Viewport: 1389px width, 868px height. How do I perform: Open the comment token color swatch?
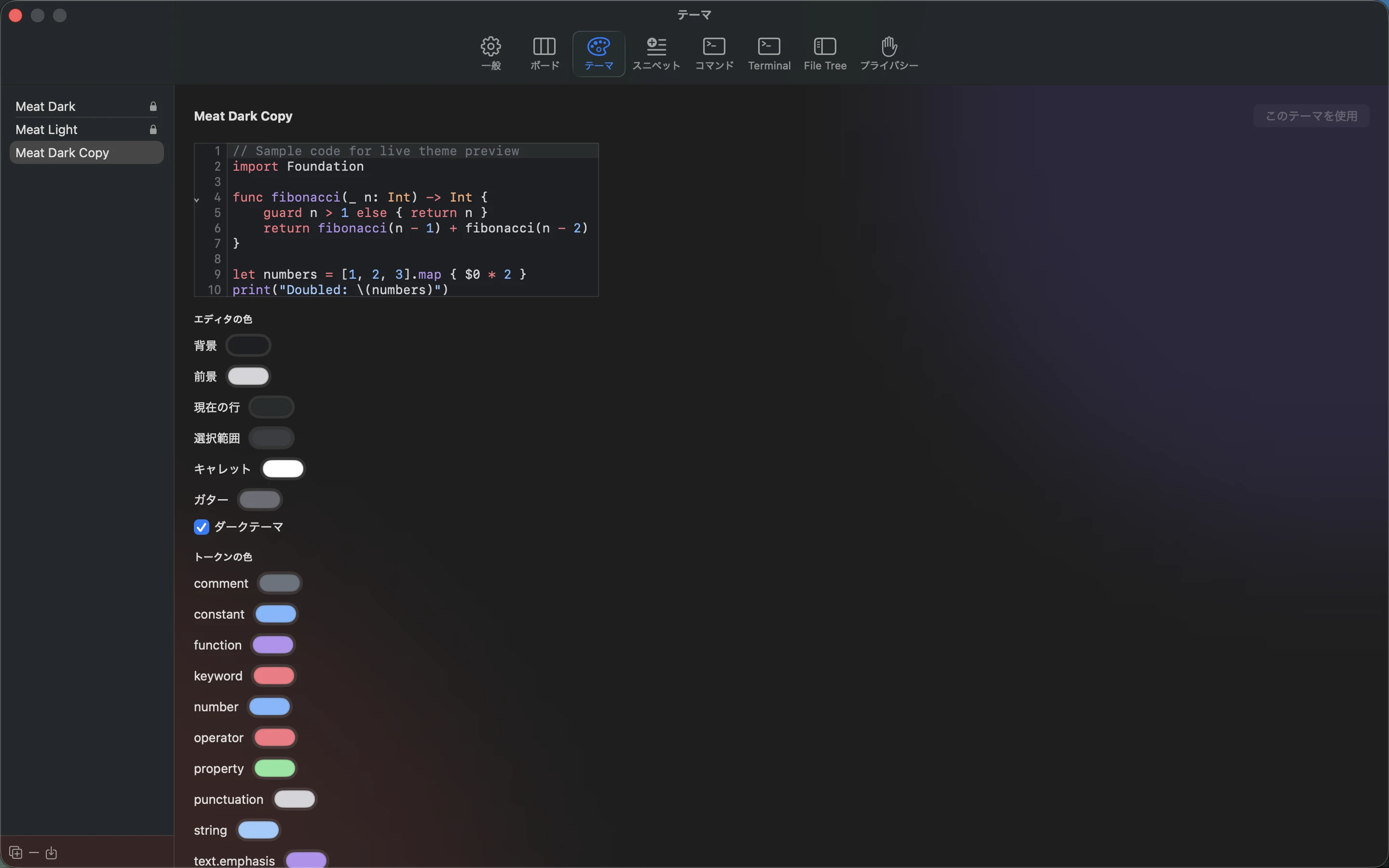coord(280,583)
